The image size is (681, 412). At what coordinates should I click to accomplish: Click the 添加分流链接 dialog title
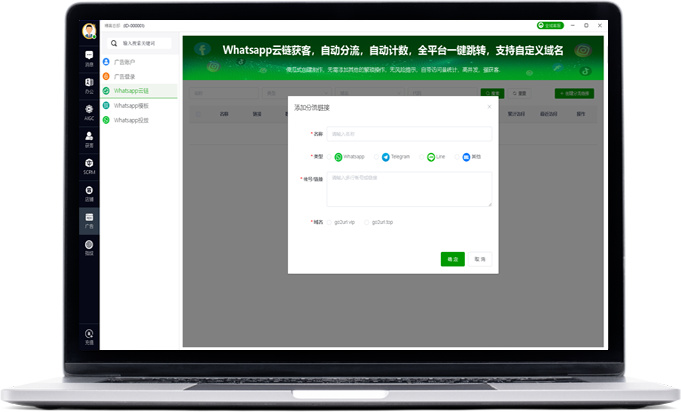[x=312, y=108]
